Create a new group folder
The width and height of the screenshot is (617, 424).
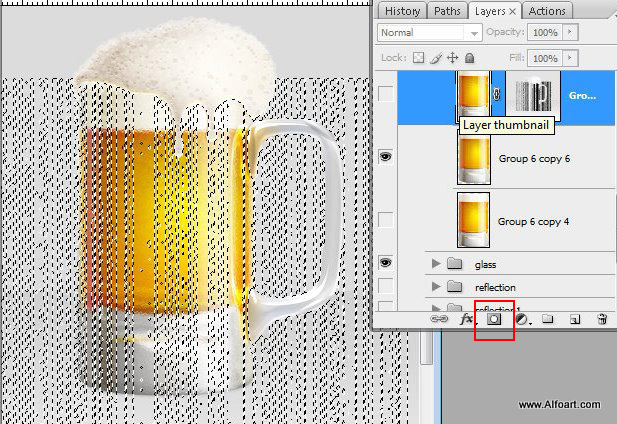pos(548,319)
